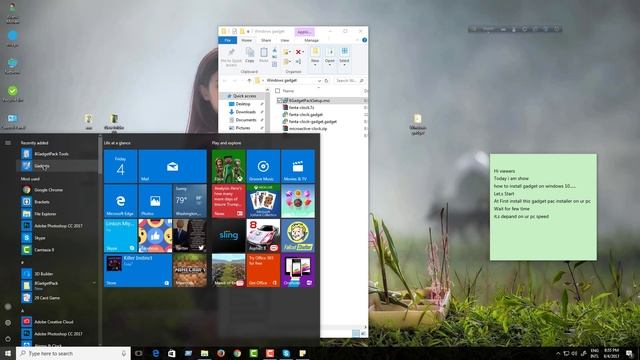The height and width of the screenshot is (360, 640).
Task: Open the Groove Music tile
Action: [263, 166]
